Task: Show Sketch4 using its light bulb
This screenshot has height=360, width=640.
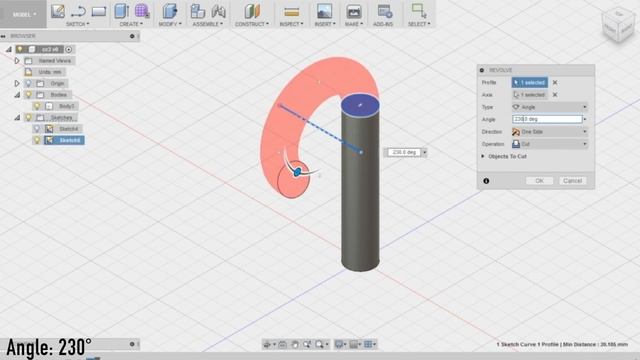Action: point(37,129)
